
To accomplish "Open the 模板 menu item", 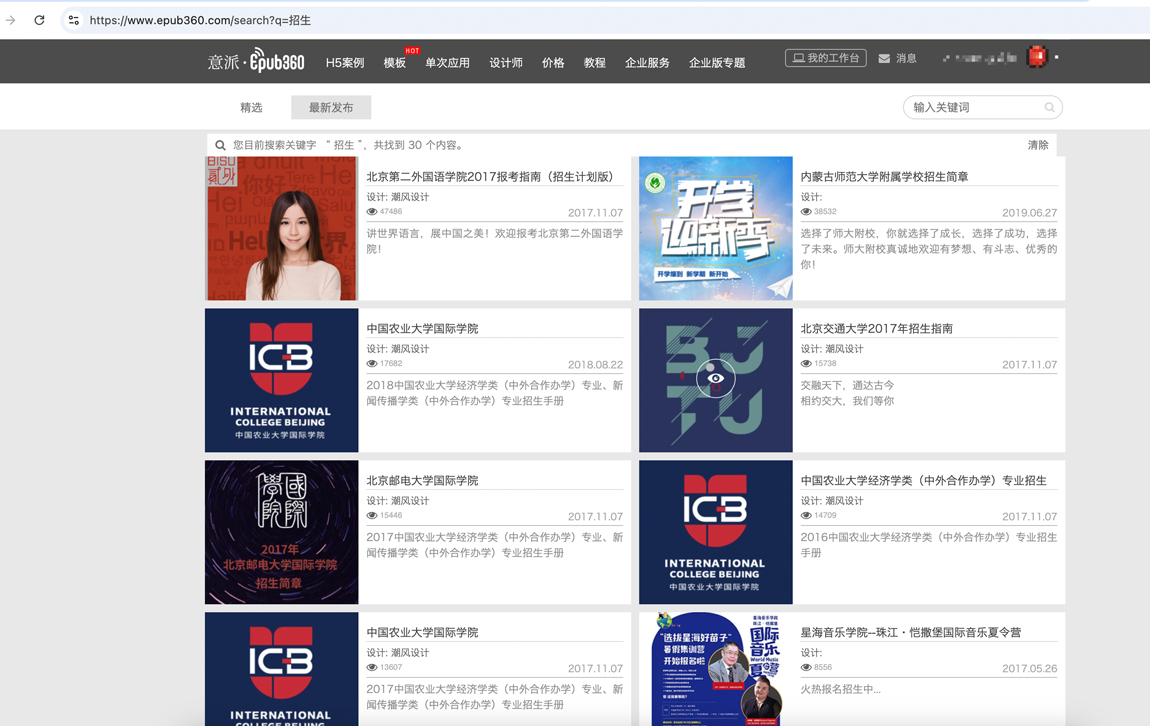I will [x=395, y=63].
